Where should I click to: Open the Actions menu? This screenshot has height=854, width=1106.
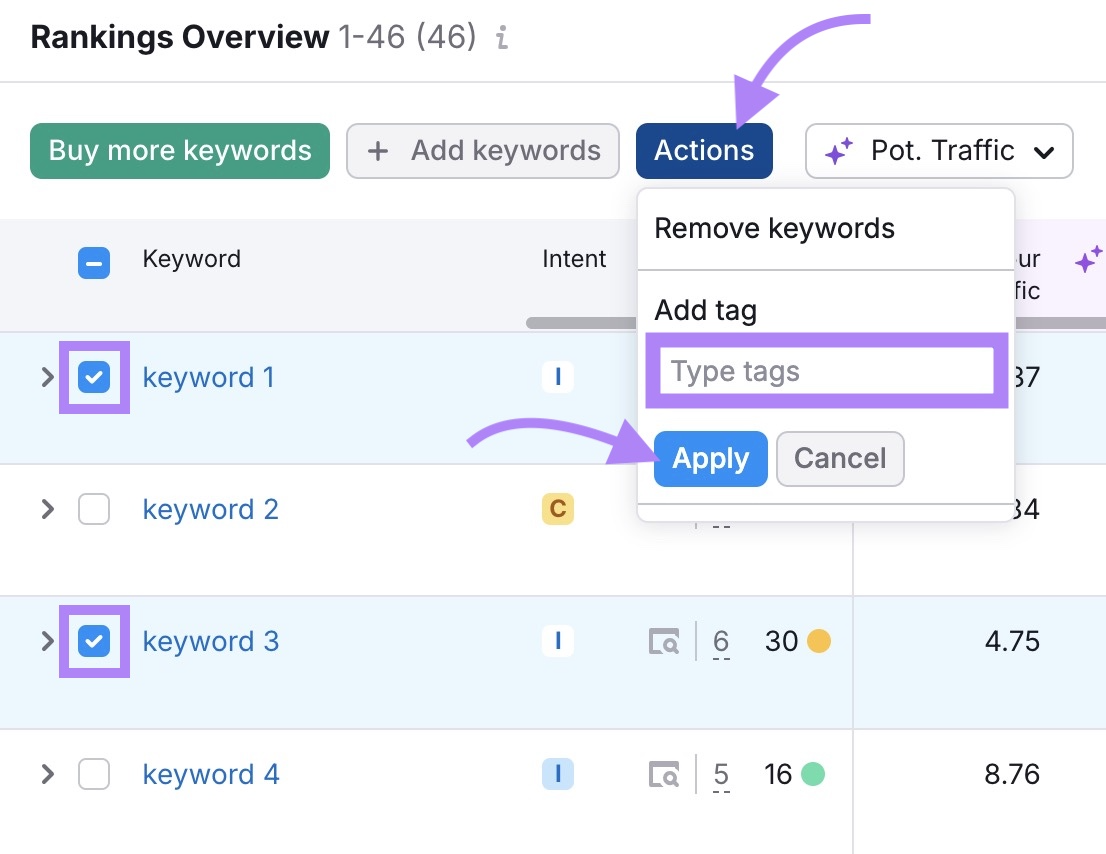pos(704,151)
